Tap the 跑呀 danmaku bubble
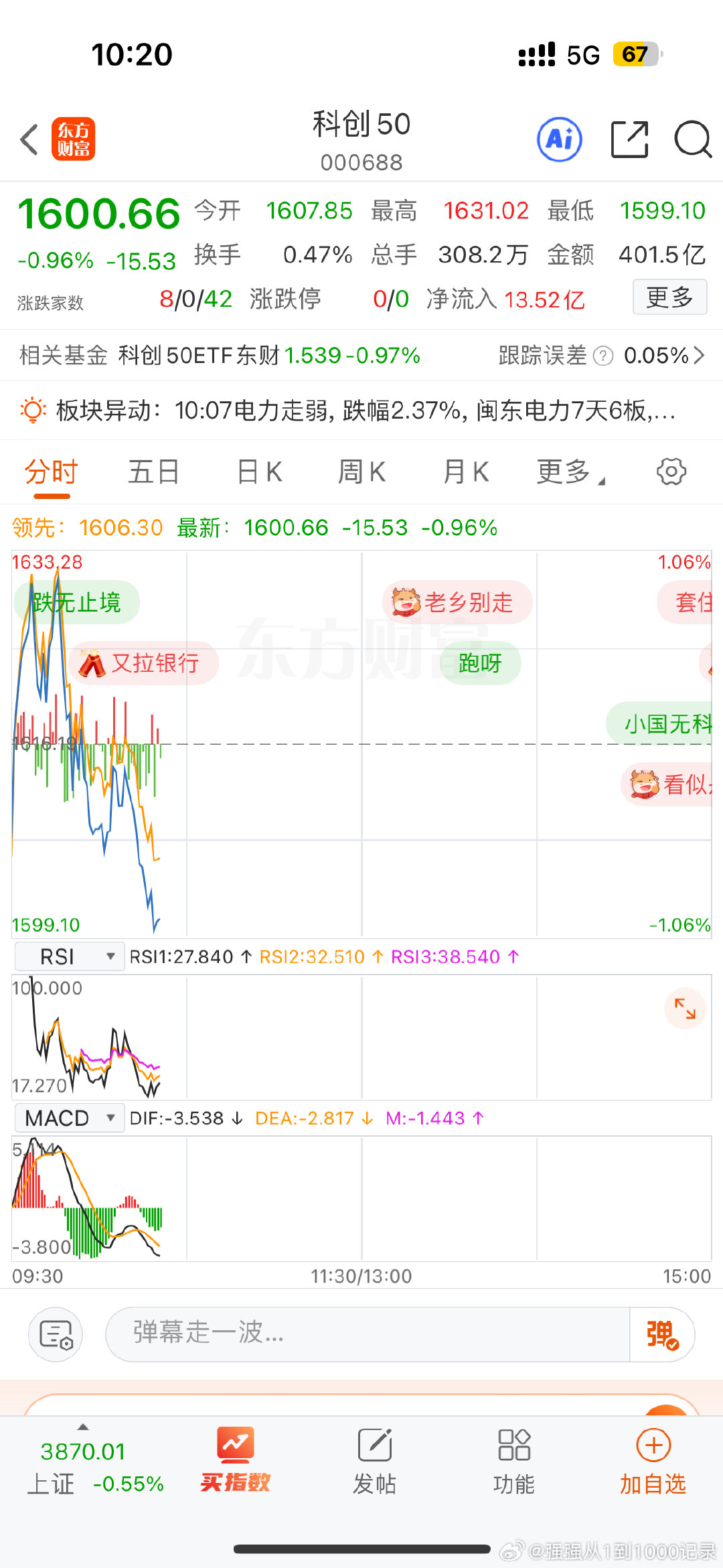 [481, 663]
